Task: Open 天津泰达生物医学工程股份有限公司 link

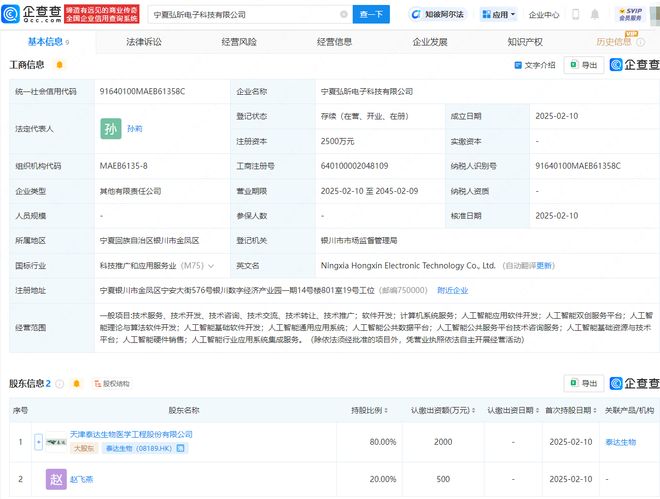Action: [131, 434]
